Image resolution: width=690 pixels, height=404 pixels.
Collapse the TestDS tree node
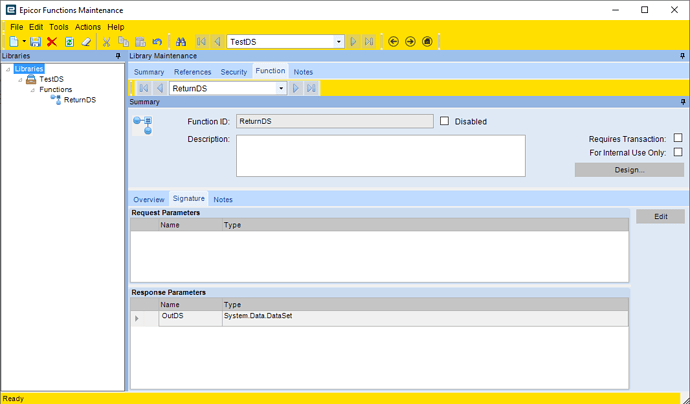click(x=20, y=80)
